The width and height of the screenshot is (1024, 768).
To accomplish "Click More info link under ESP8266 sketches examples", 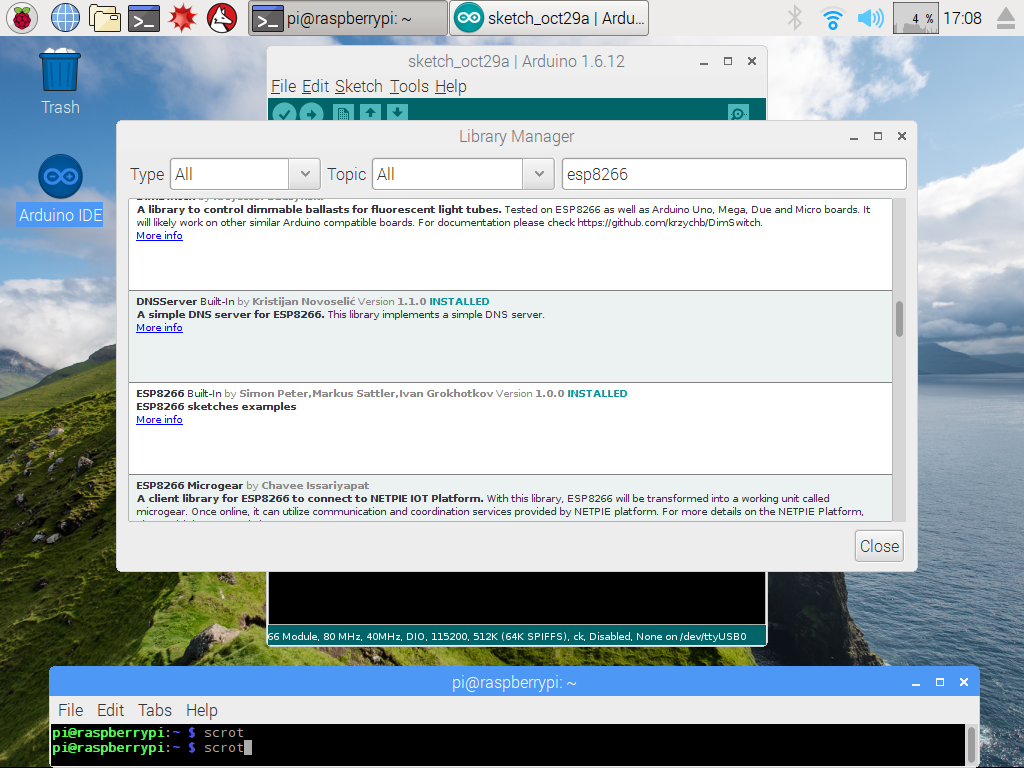I will (x=159, y=420).
